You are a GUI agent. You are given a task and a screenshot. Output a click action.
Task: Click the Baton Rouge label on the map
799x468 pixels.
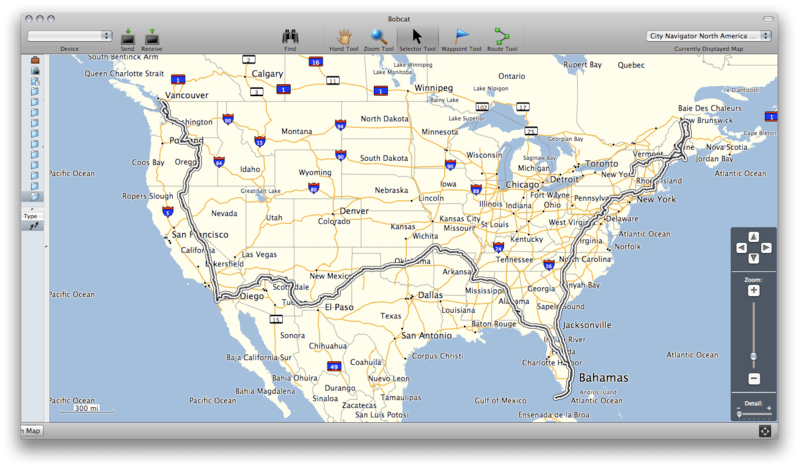point(494,324)
